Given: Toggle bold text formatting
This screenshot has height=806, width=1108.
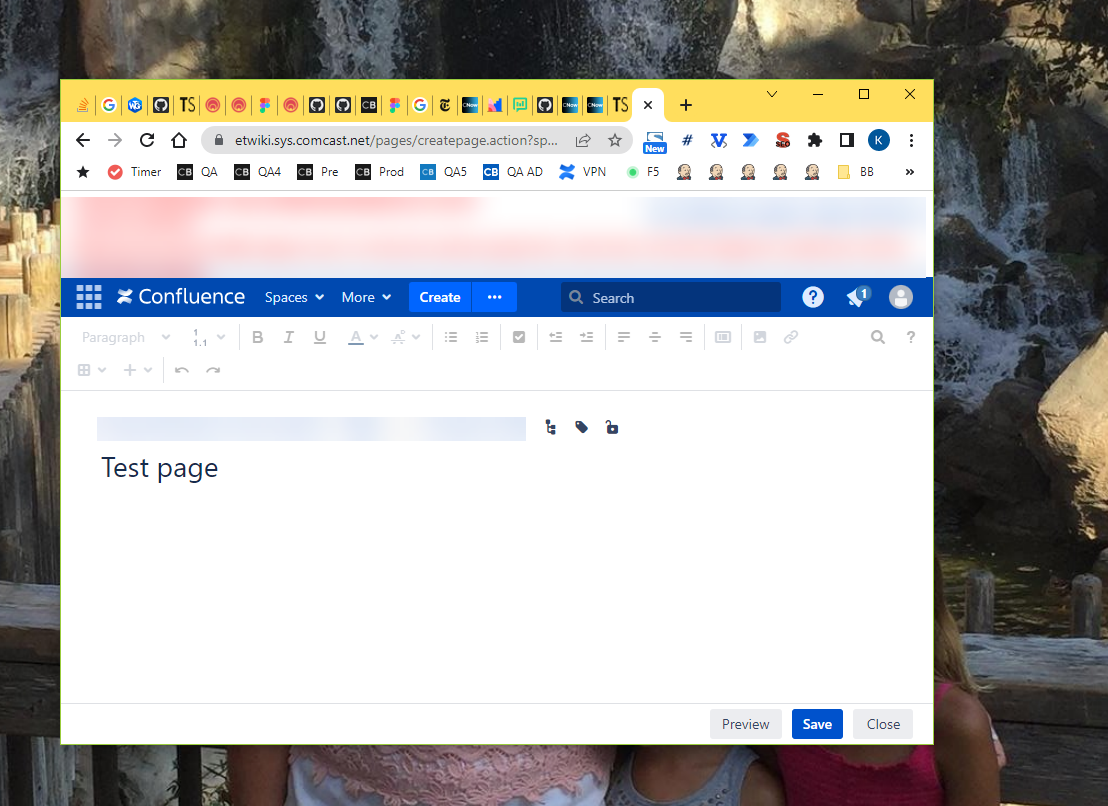Looking at the screenshot, I should (x=257, y=337).
